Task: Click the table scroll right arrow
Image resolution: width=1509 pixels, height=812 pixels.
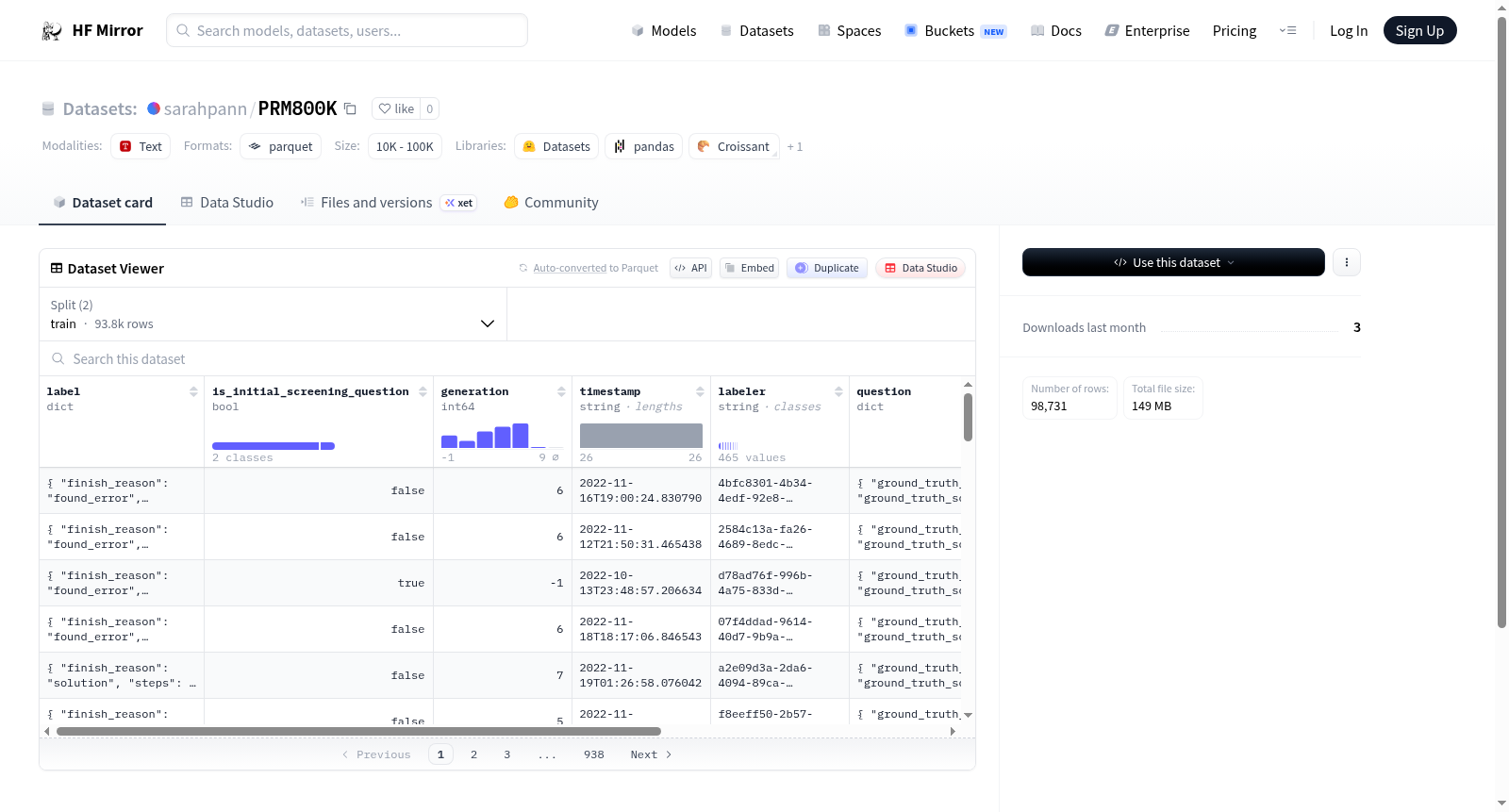Action: point(953,731)
